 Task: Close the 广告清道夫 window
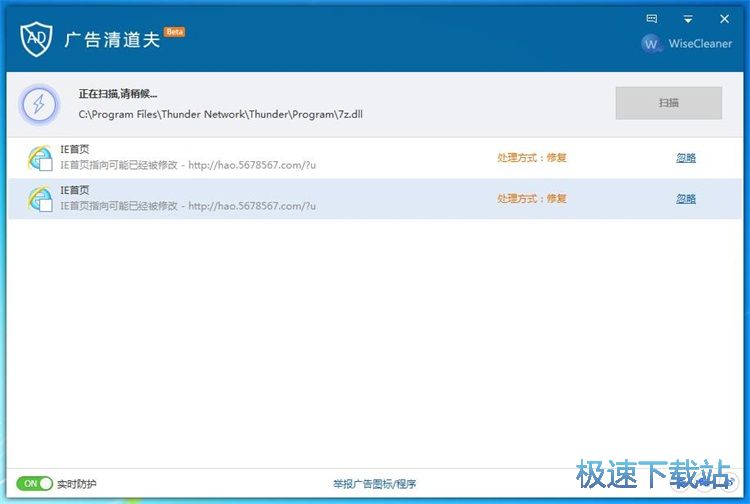click(x=724, y=19)
